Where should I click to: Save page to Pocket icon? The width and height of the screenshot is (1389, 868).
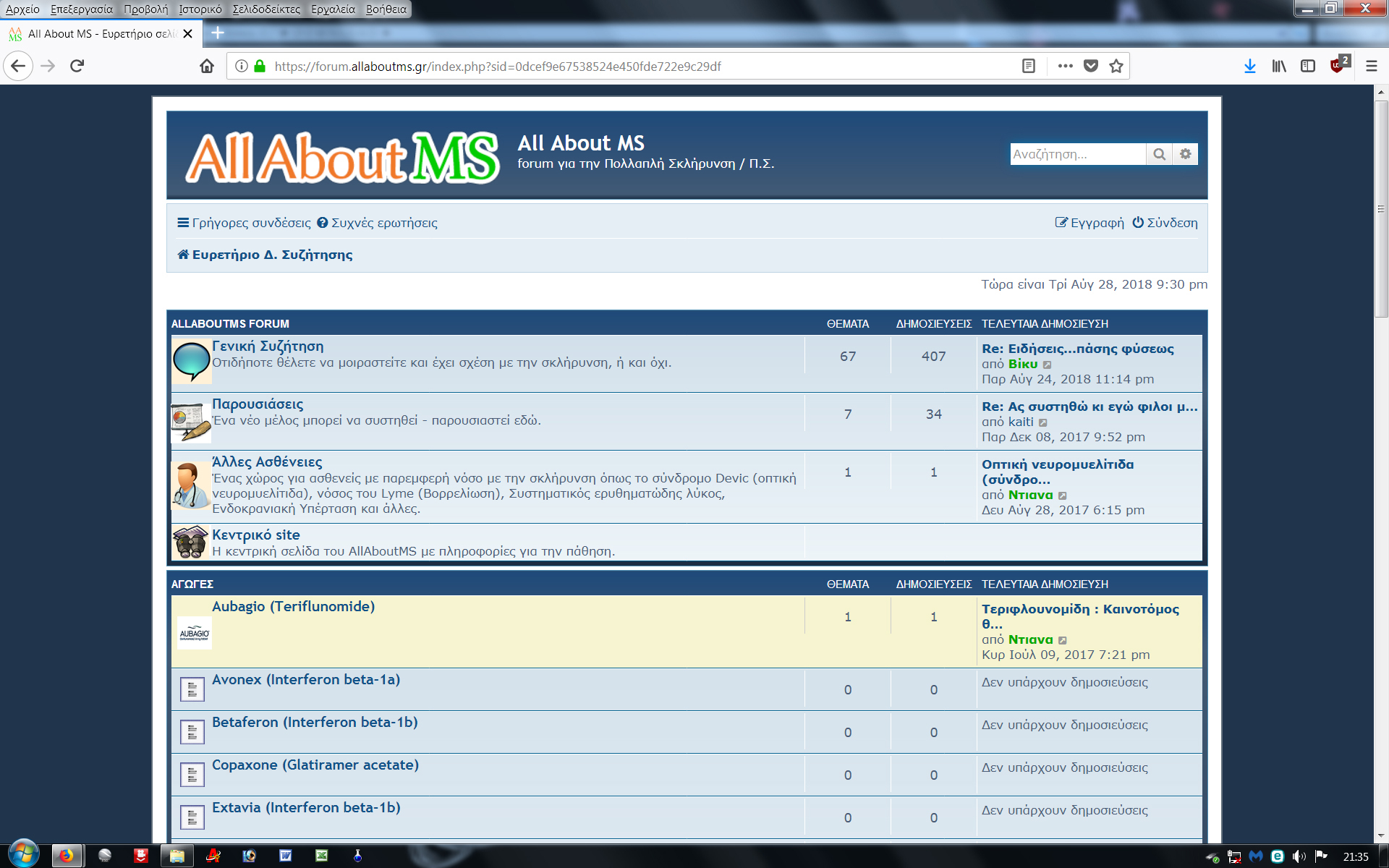pos(1091,67)
